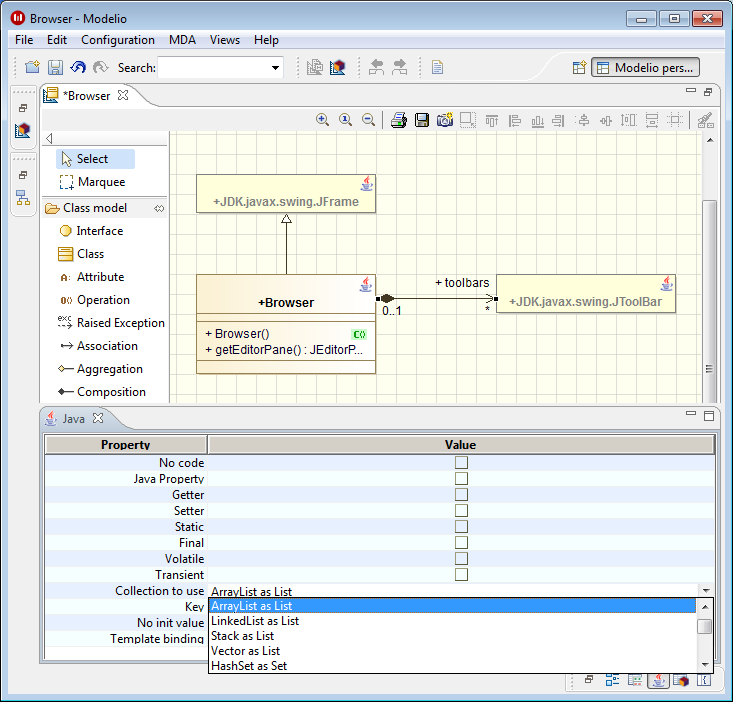This screenshot has width=733, height=702.
Task: Click the align bottom icon
Action: 537,121
